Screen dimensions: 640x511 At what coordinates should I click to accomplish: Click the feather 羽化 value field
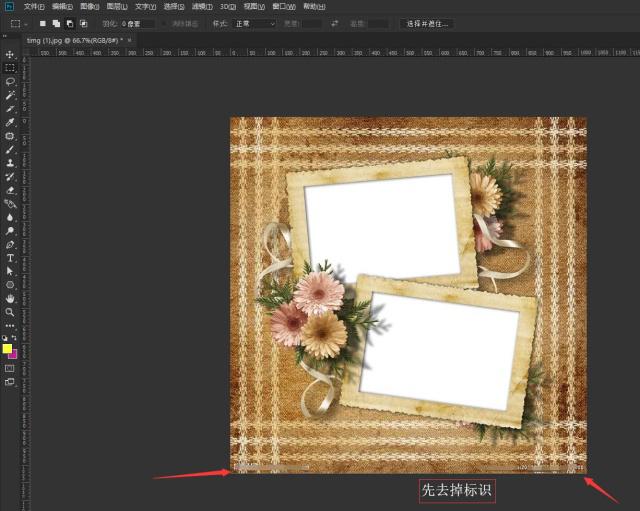tap(137, 24)
